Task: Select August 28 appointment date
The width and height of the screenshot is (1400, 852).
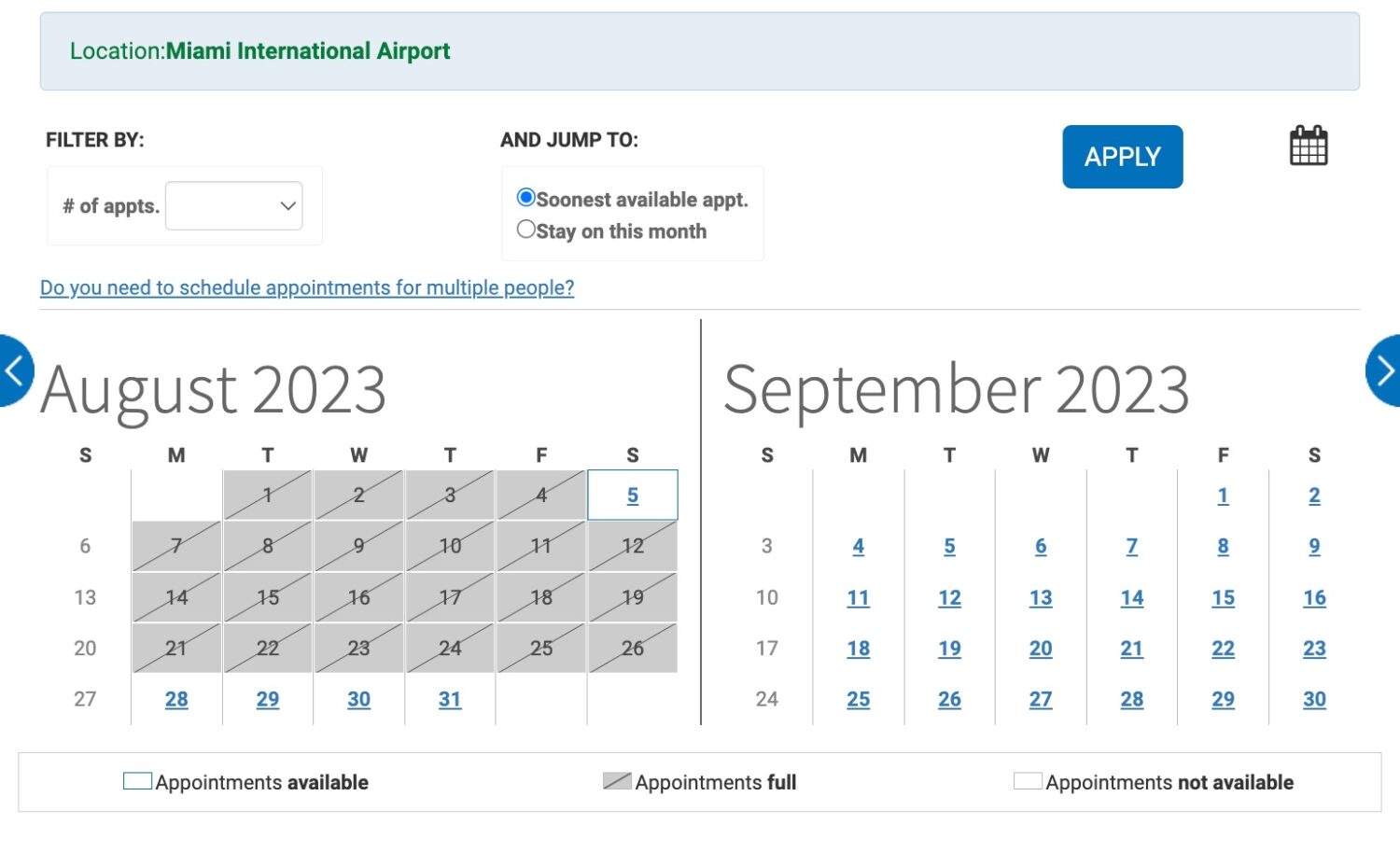Action: (x=176, y=699)
